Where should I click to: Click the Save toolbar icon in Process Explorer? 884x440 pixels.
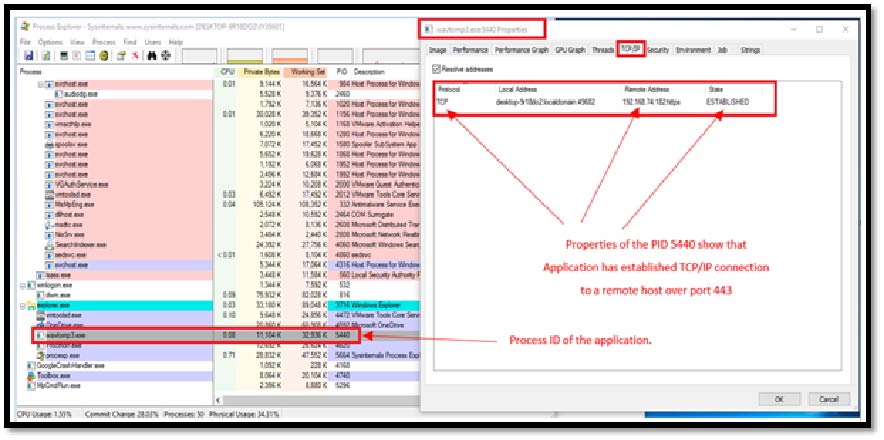pos(28,56)
